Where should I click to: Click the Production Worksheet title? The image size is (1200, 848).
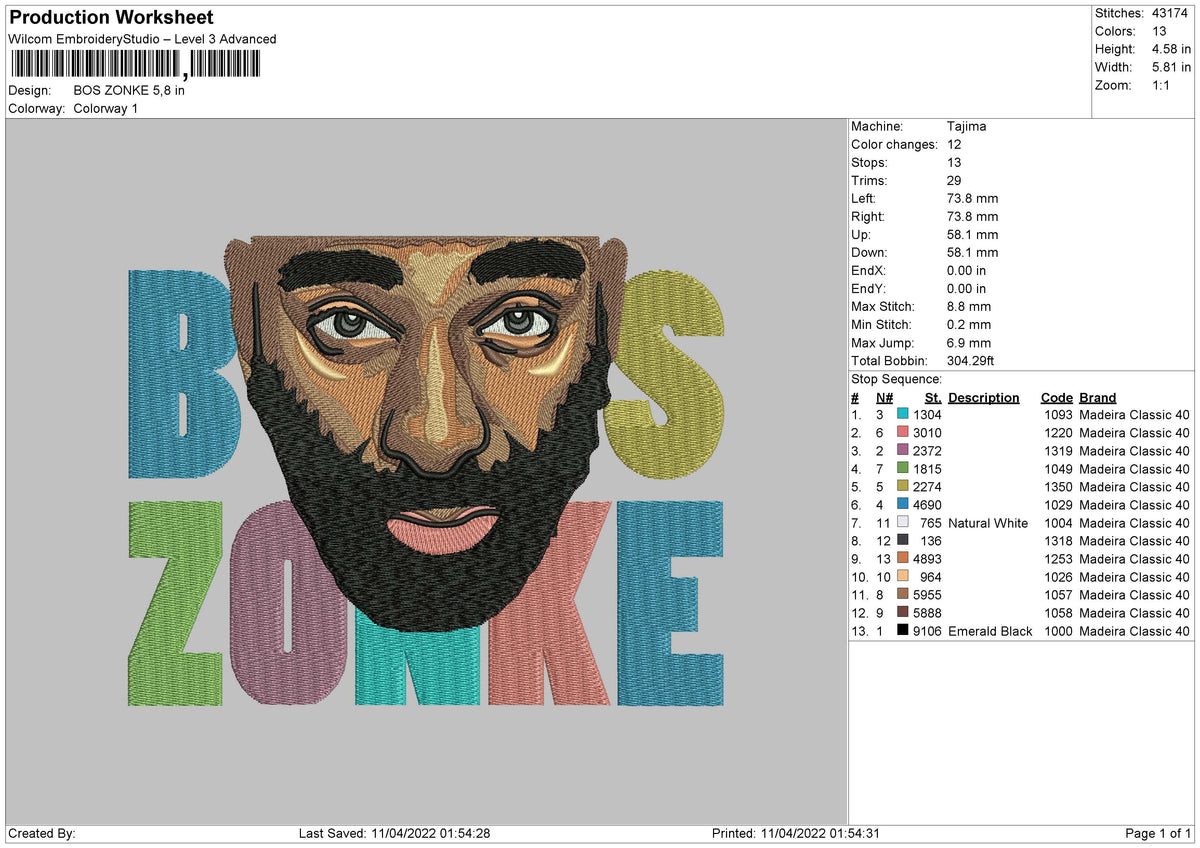point(111,18)
